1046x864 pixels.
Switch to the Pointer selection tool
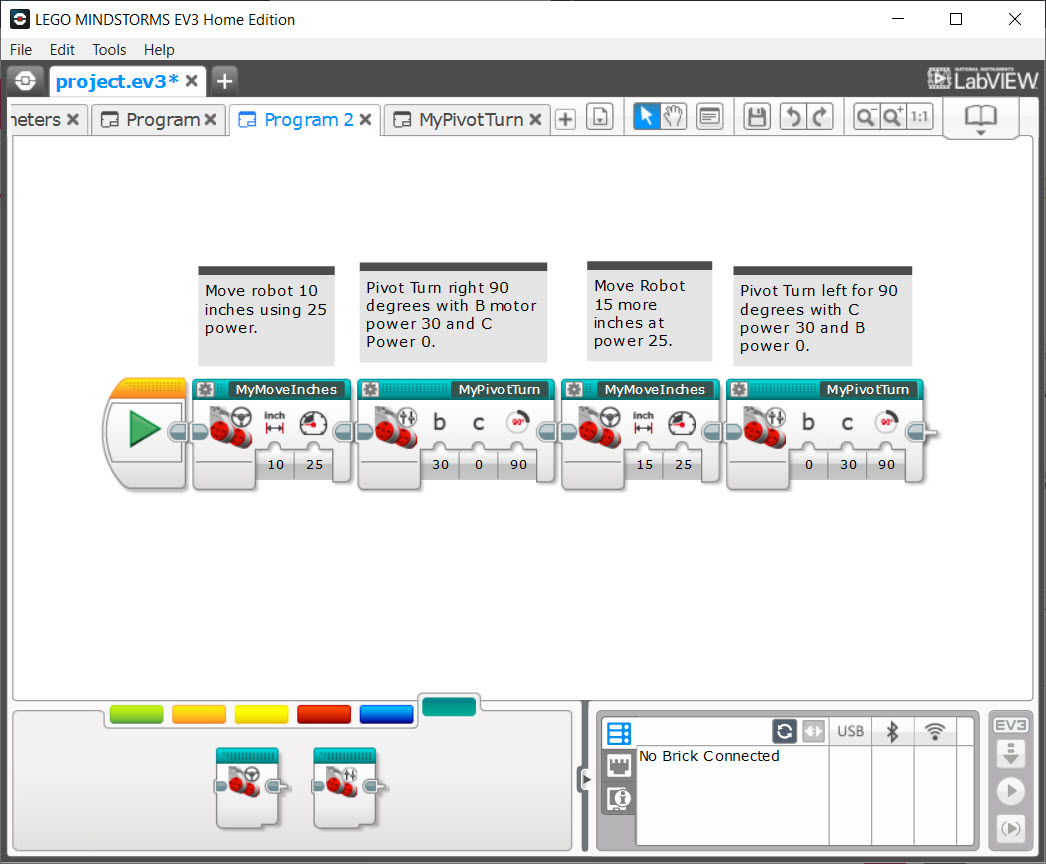[x=645, y=116]
